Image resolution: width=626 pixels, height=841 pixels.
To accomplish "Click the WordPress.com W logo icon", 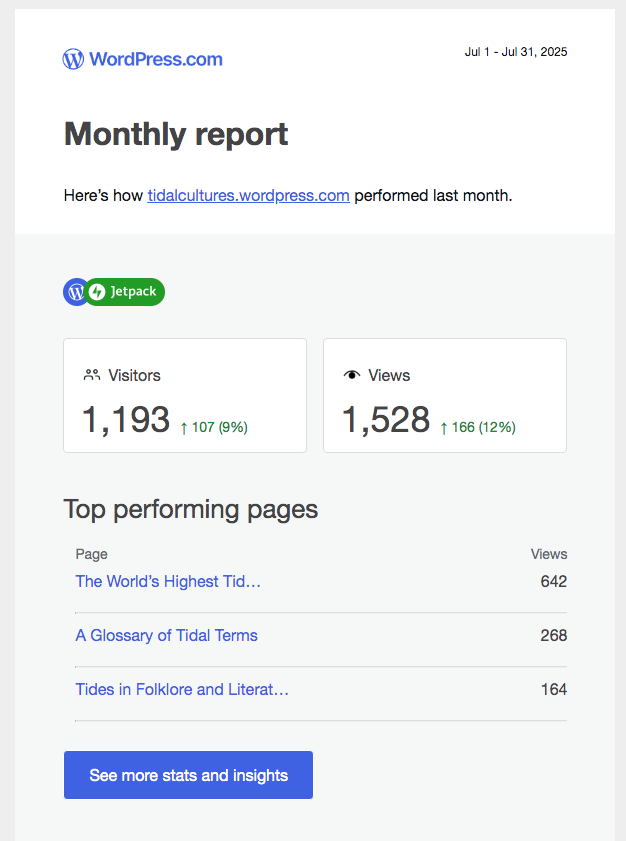I will pos(73,59).
